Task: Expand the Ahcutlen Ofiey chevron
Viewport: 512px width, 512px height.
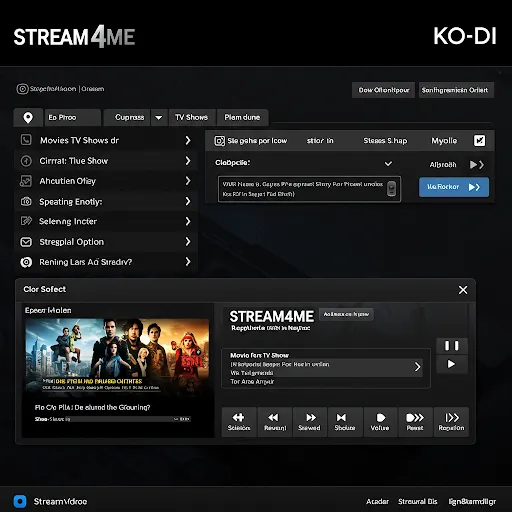Action: (x=188, y=181)
